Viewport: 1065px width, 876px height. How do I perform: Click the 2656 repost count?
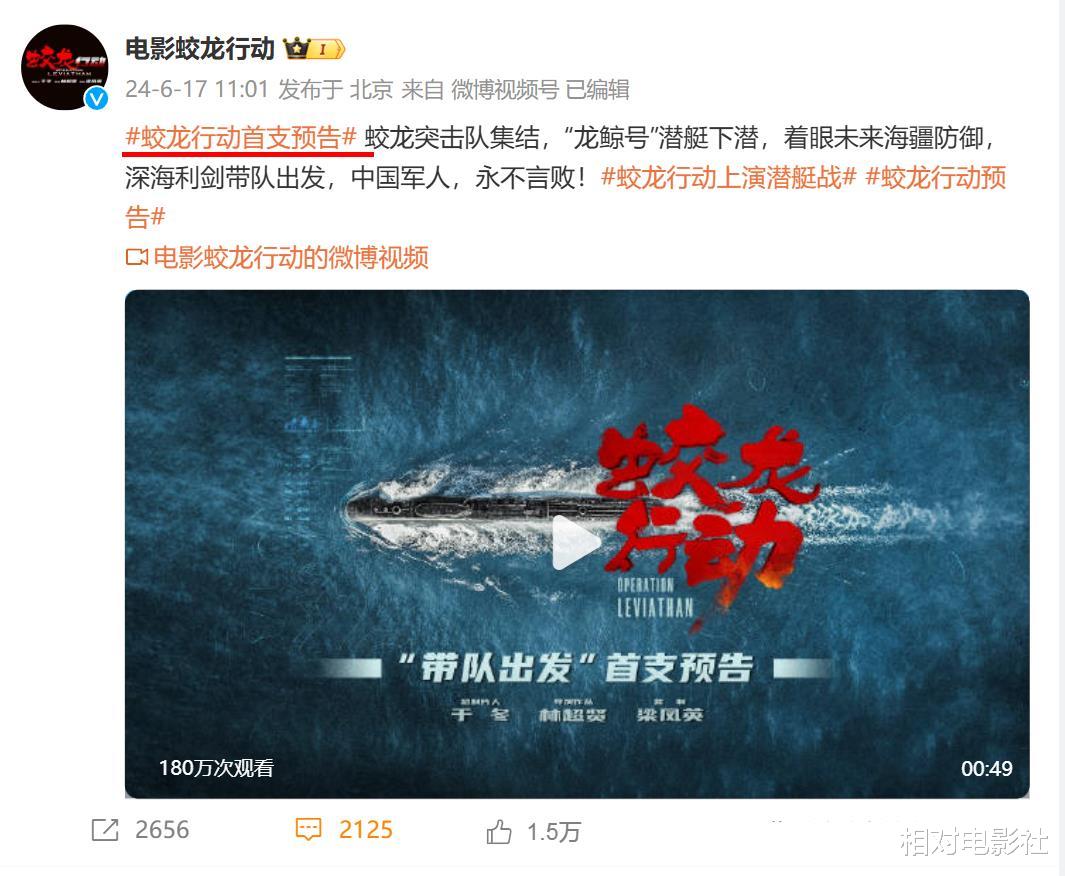162,830
